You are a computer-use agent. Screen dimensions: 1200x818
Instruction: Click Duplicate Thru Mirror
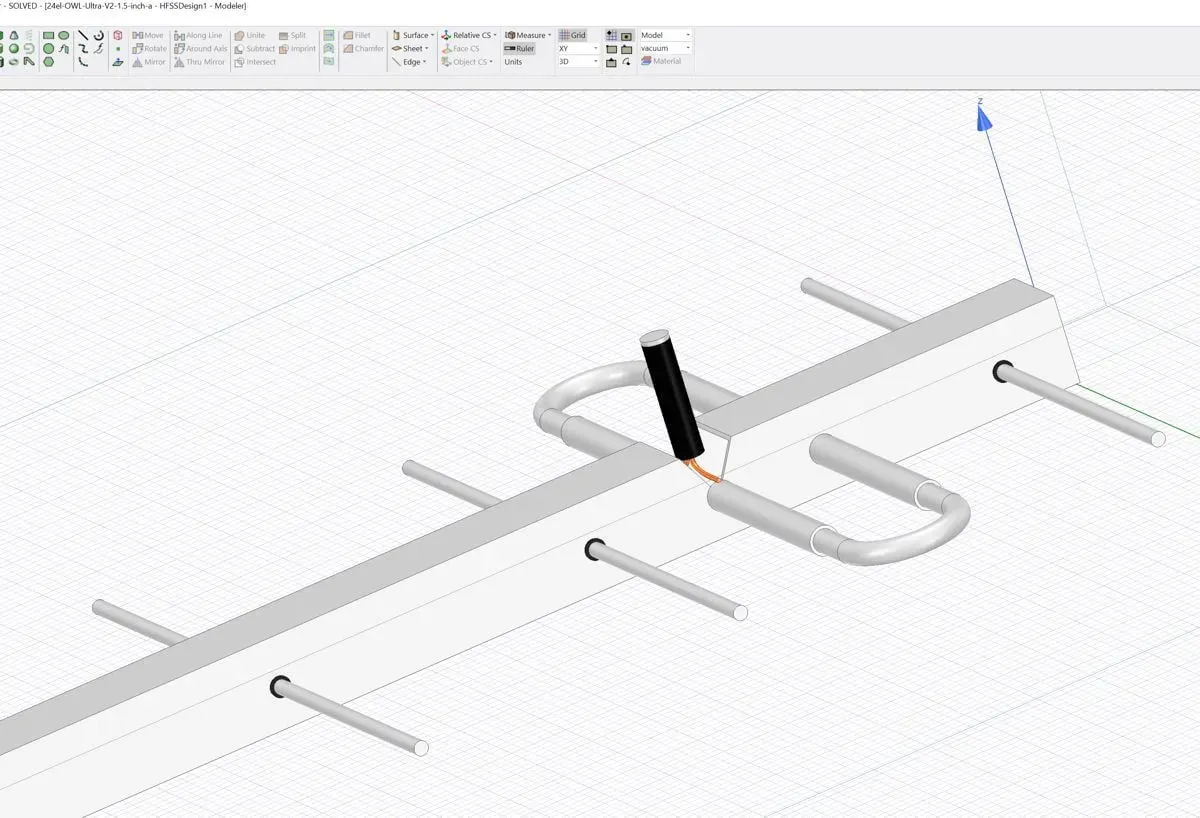[199, 62]
